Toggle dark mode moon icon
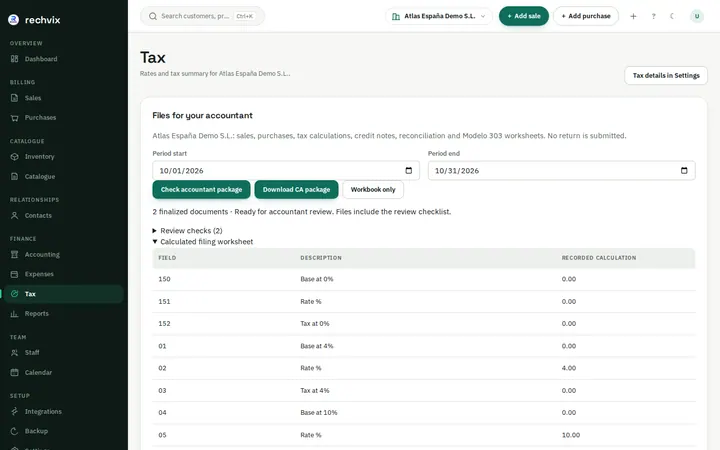This screenshot has width=720, height=450. (x=673, y=16)
